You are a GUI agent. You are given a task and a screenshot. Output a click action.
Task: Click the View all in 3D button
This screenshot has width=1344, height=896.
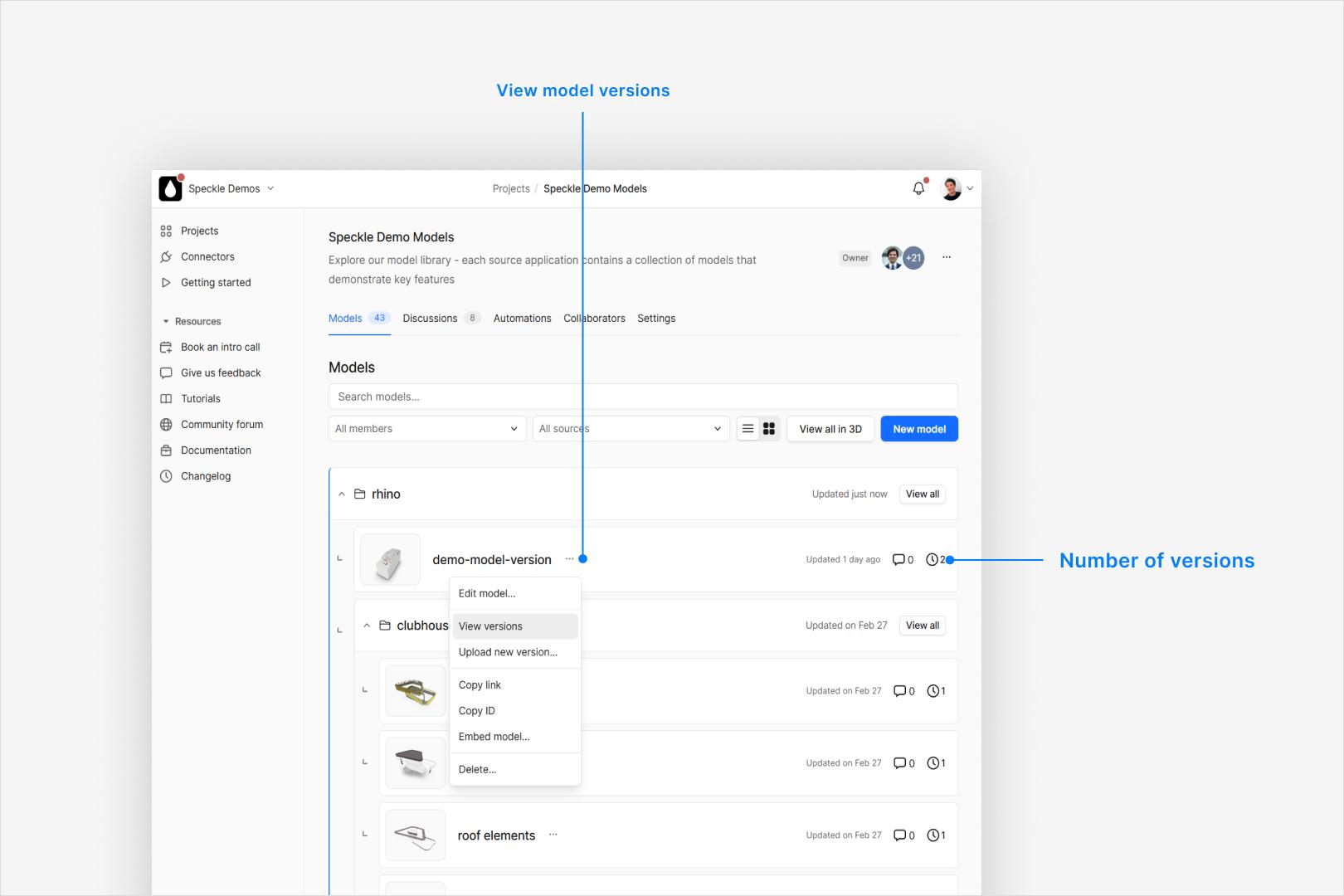[830, 429]
